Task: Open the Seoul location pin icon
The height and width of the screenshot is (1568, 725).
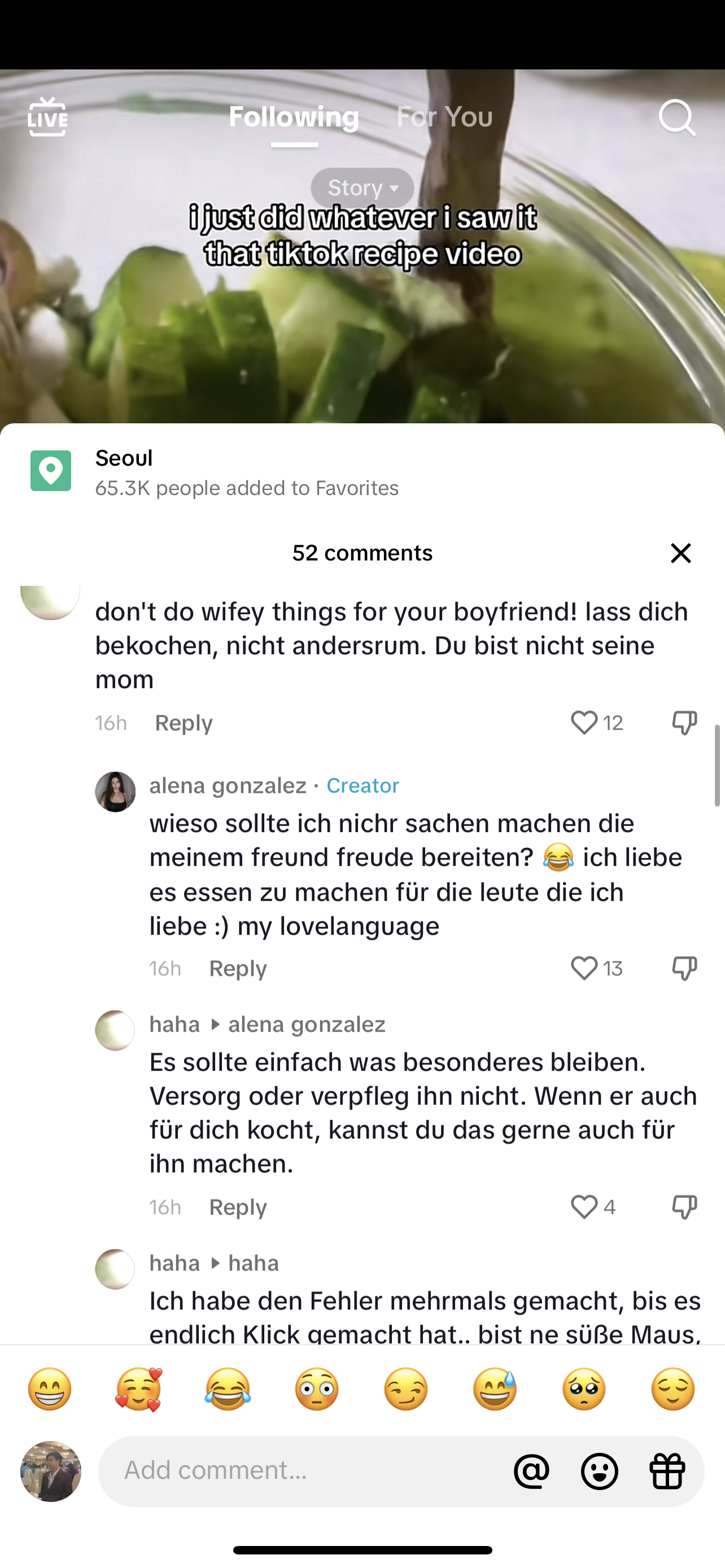Action: pyautogui.click(x=50, y=471)
